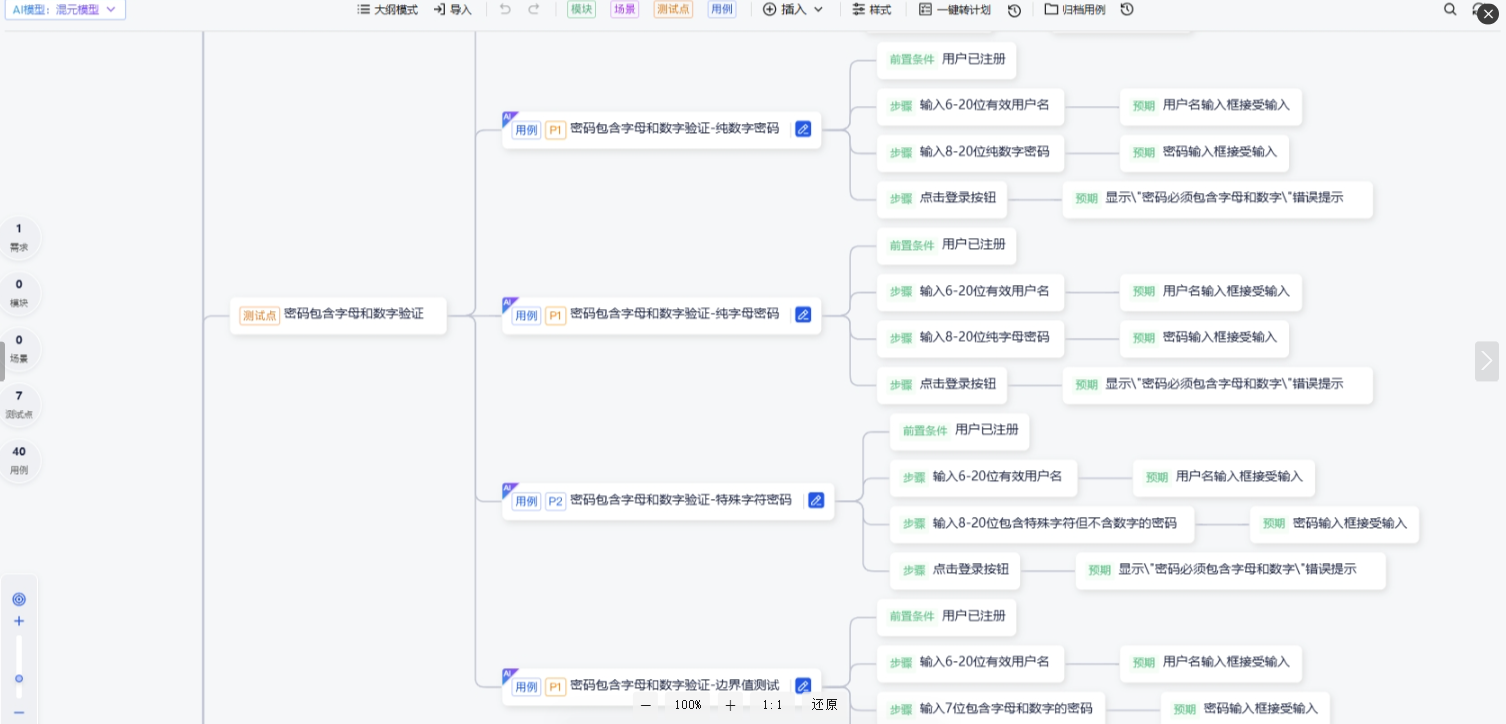Image resolution: width=1506 pixels, height=724 pixels.
Task: Edit the 特殊字符密码 case pencil icon
Action: tap(816, 500)
